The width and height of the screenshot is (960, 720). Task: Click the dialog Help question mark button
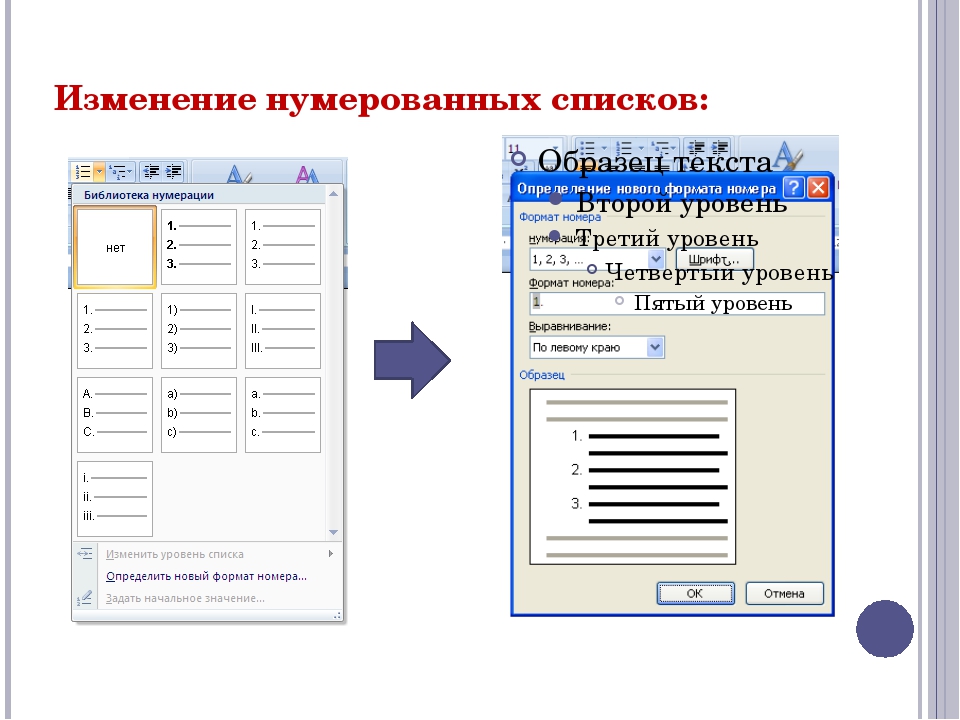tap(793, 187)
